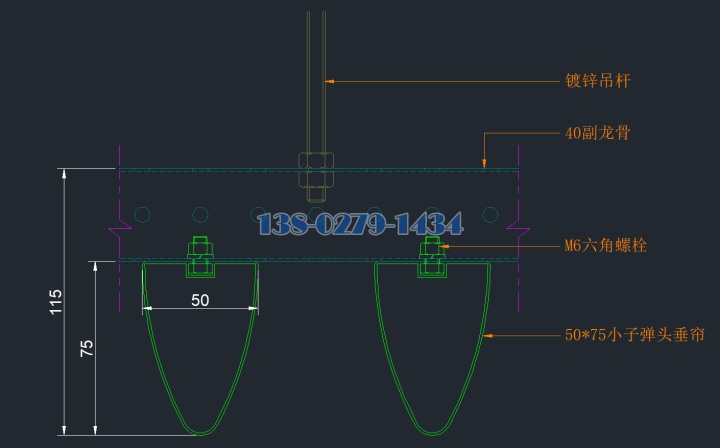Select the right M6 hex bolt assembly
This screenshot has width=720, height=448.
432,256
